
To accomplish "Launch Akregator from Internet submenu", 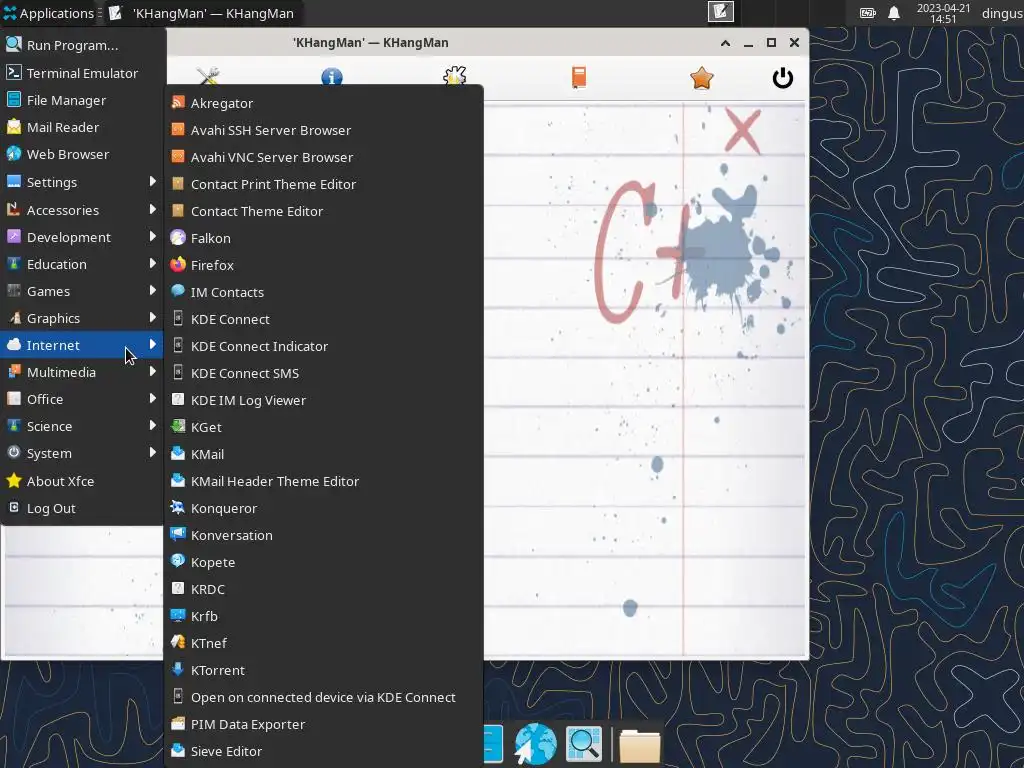I will 324,103.
